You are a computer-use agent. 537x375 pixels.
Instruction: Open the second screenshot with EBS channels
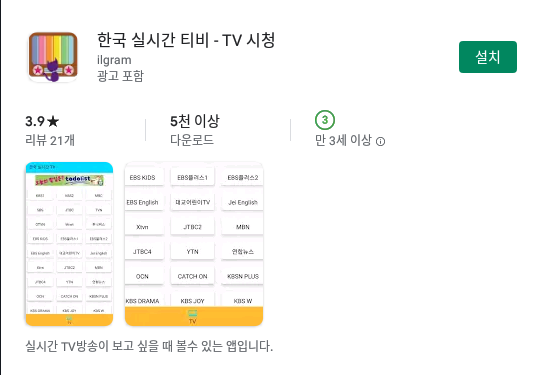coord(194,244)
